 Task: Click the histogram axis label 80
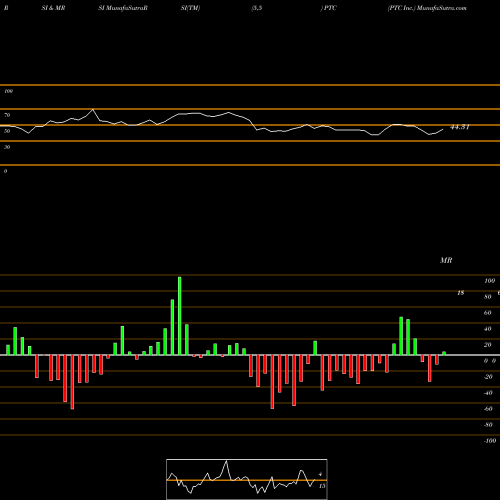pos(488,297)
